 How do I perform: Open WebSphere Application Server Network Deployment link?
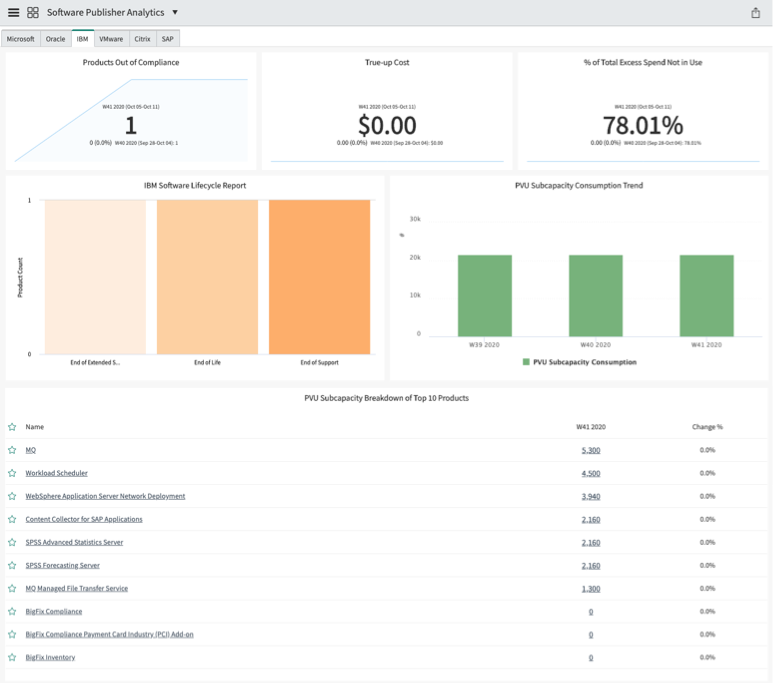coord(105,497)
